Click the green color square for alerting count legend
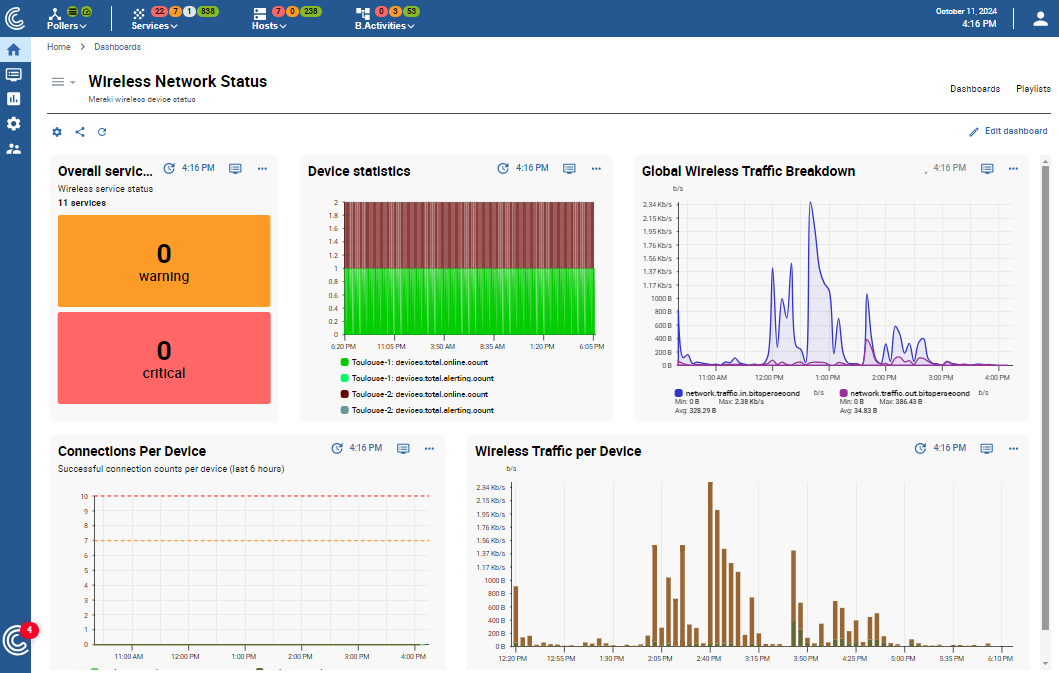 point(347,378)
